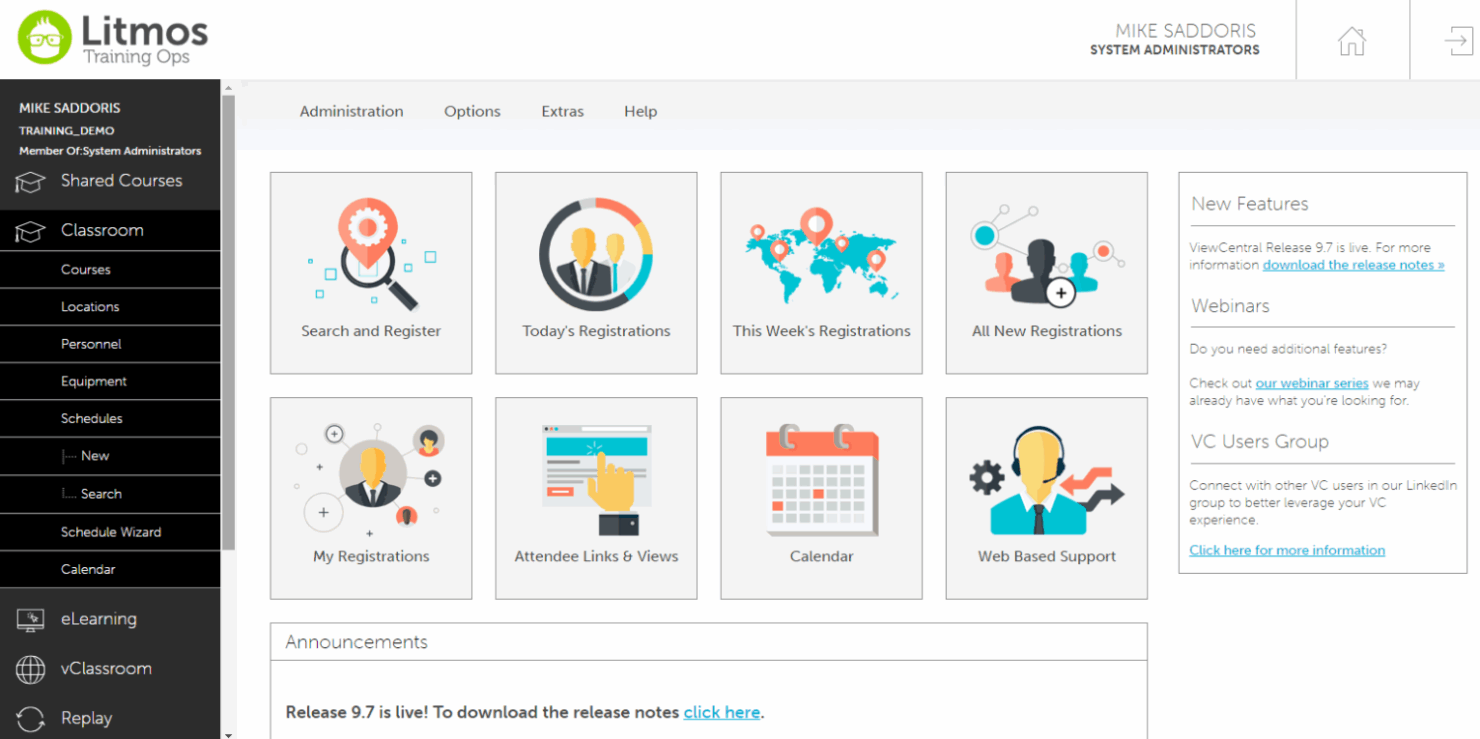Expand the Shared Courses sidebar section
Viewport: 1480px width, 739px height.
pyautogui.click(x=120, y=181)
